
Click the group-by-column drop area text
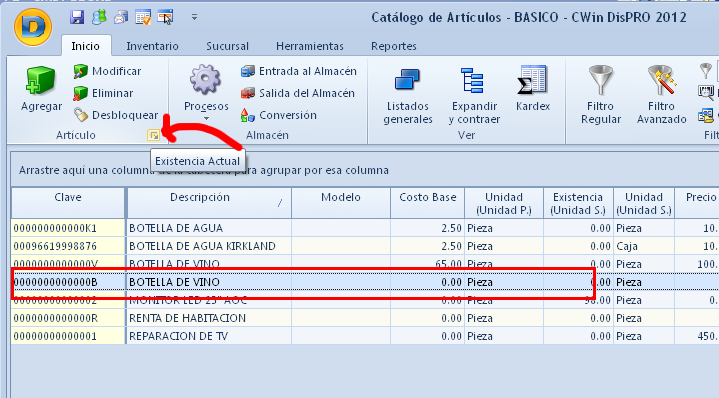pos(204,170)
